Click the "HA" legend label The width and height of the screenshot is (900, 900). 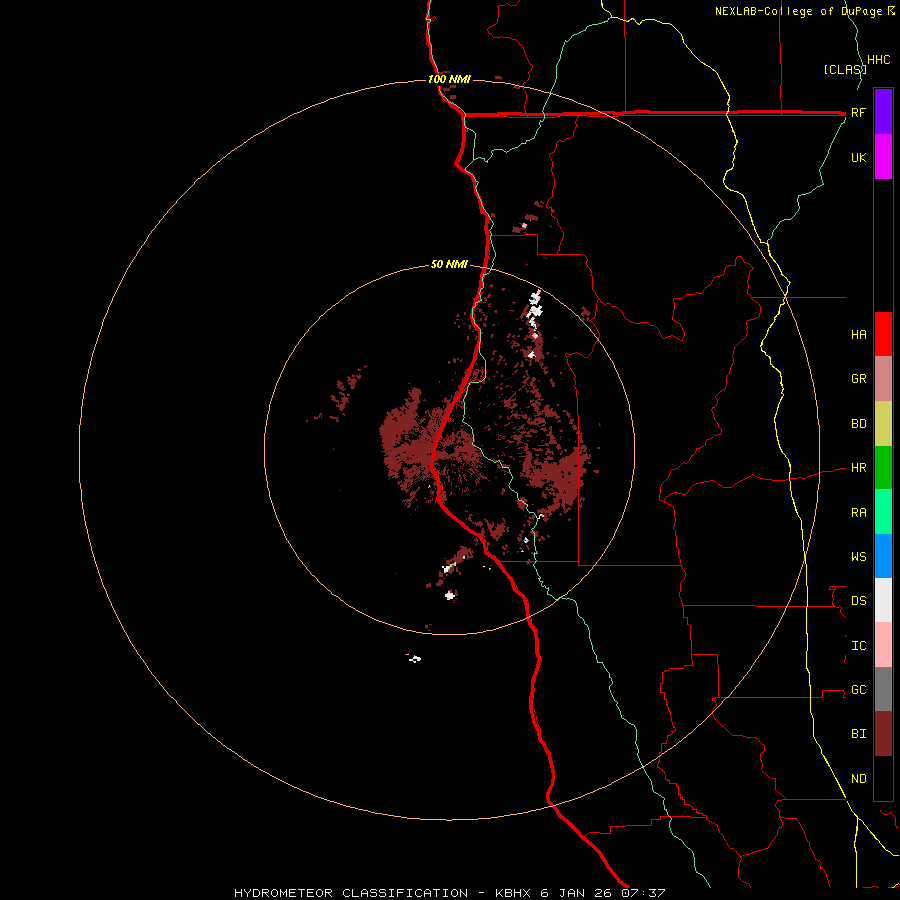[858, 335]
